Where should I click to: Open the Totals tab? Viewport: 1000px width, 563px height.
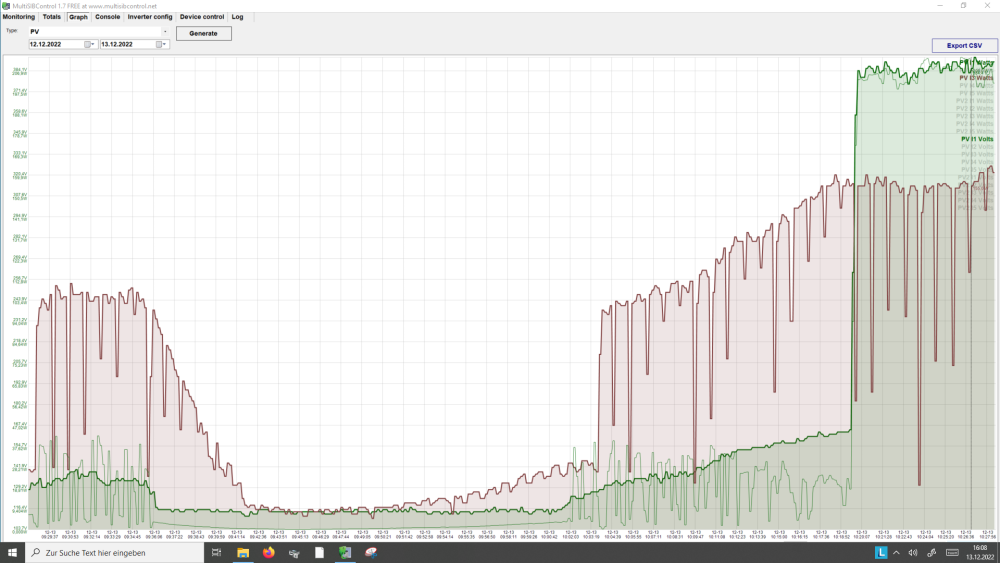pos(52,17)
